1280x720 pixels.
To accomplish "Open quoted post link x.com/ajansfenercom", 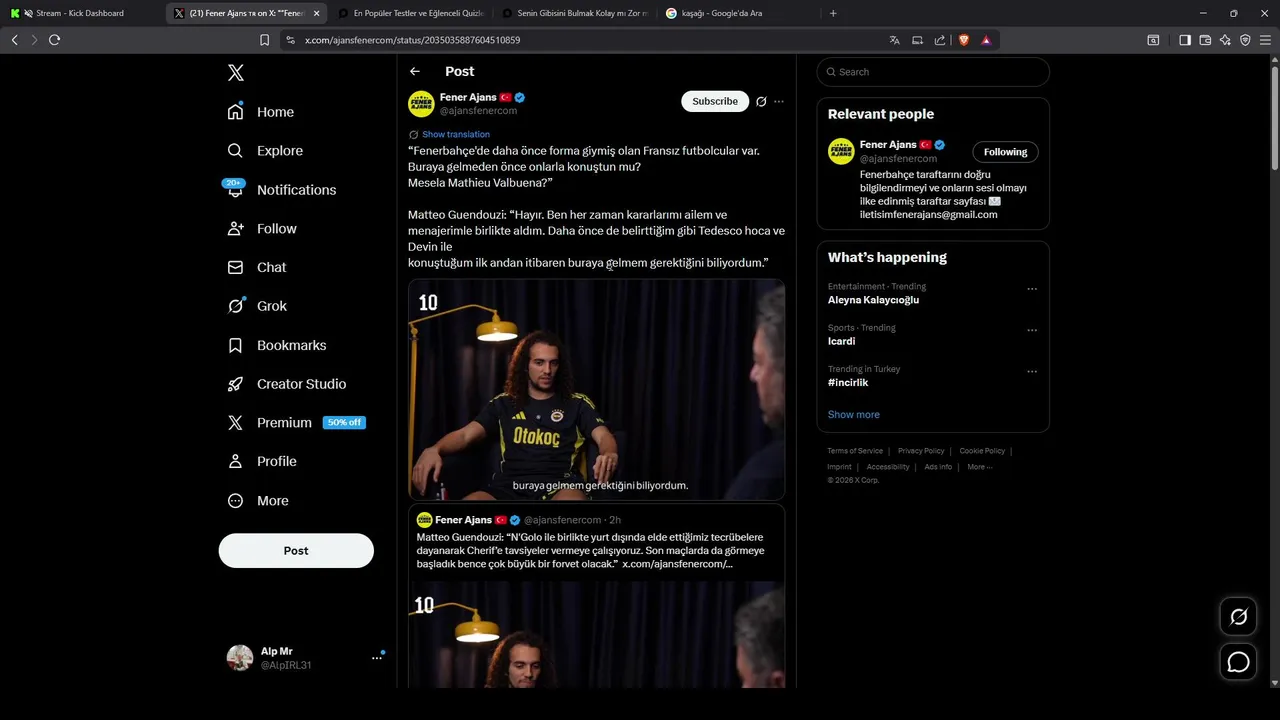I will point(677,564).
